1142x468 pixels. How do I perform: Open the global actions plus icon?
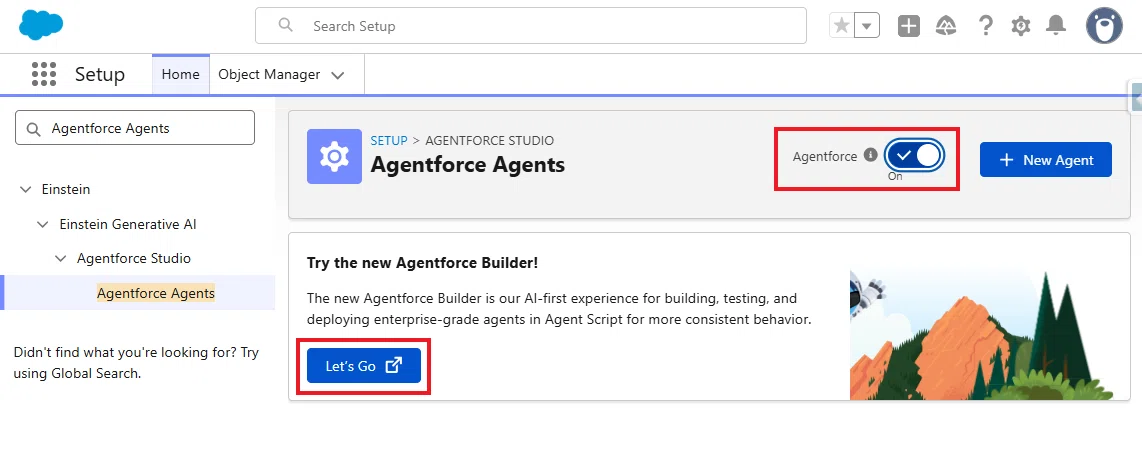(x=908, y=26)
